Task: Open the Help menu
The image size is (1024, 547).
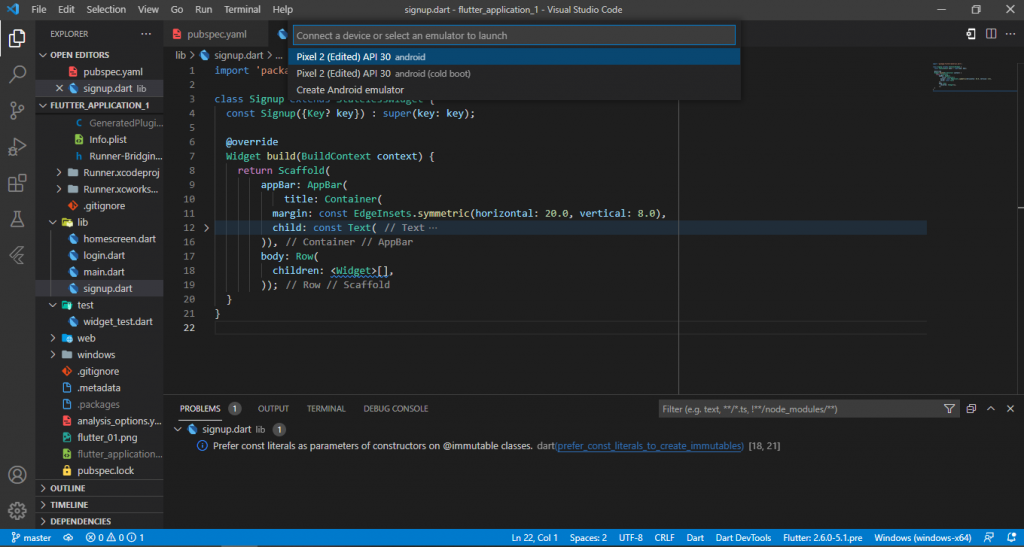Action: pos(283,9)
